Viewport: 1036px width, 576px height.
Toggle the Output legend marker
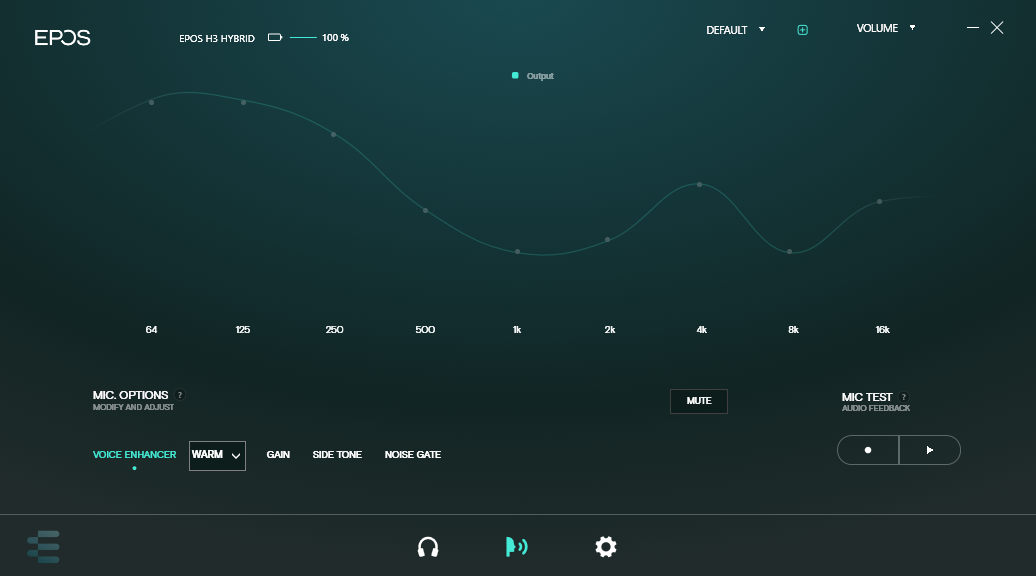tap(515, 76)
